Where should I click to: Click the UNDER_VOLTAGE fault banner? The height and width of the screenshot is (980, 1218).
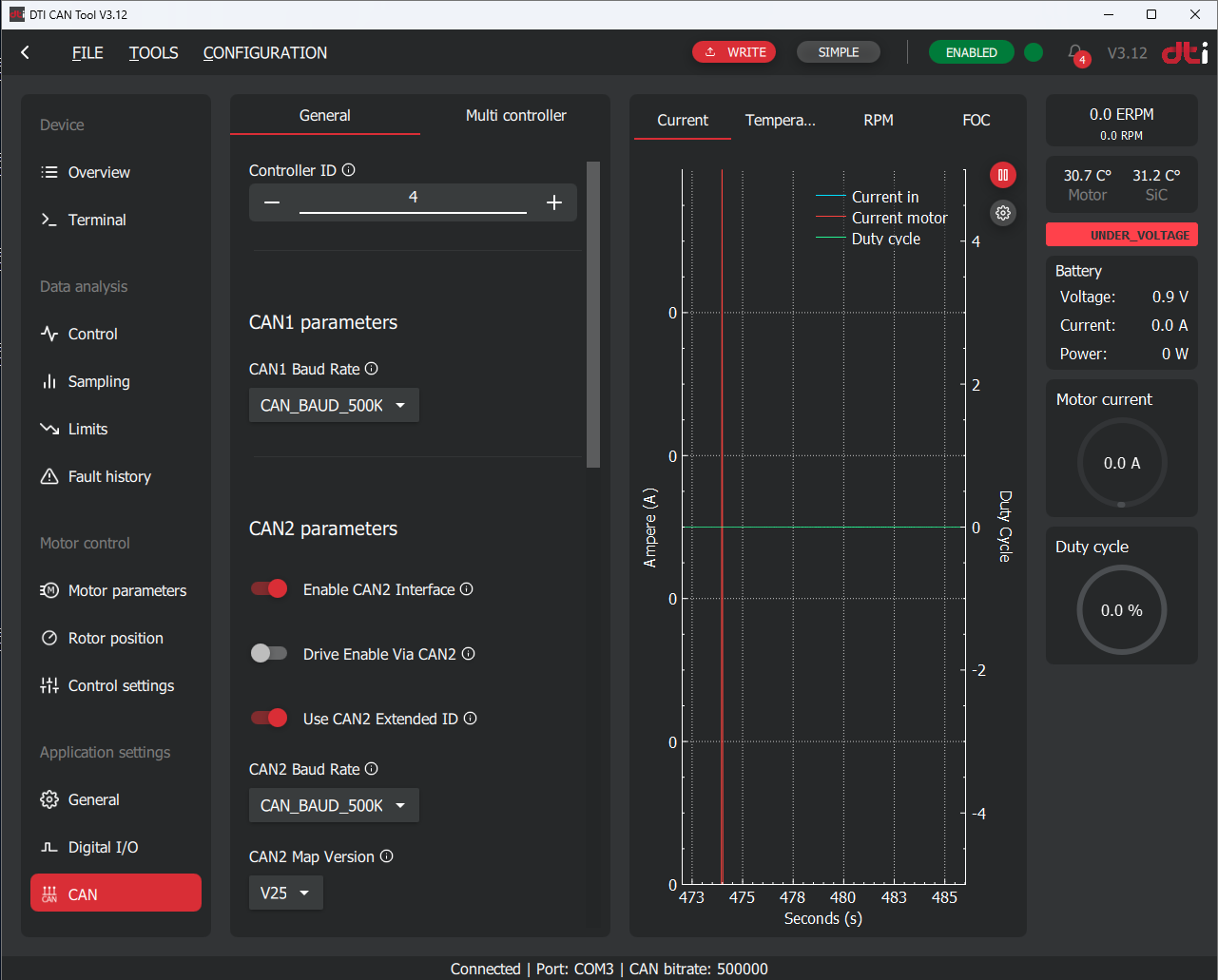(x=1122, y=235)
